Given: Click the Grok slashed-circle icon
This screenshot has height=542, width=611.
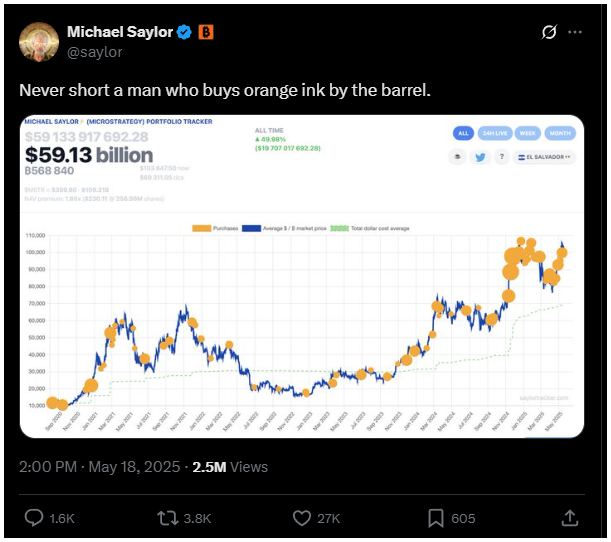Looking at the screenshot, I should point(549,32).
